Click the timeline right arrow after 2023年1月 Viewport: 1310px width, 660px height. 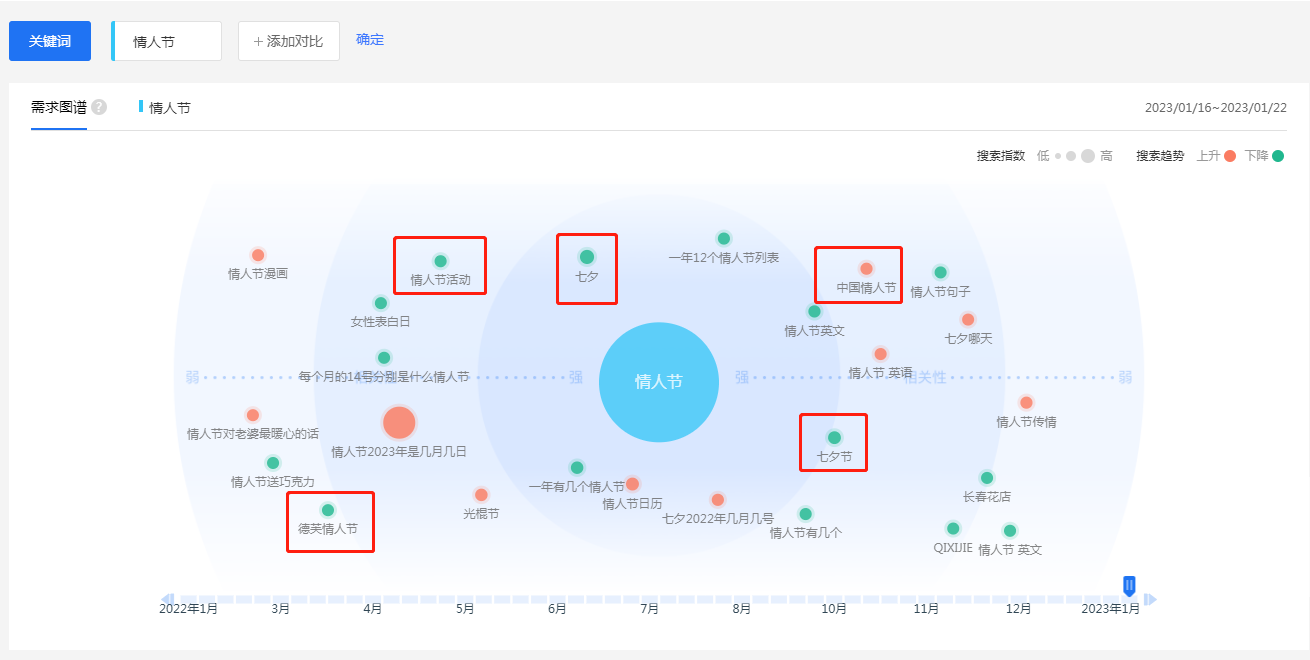click(x=1150, y=599)
